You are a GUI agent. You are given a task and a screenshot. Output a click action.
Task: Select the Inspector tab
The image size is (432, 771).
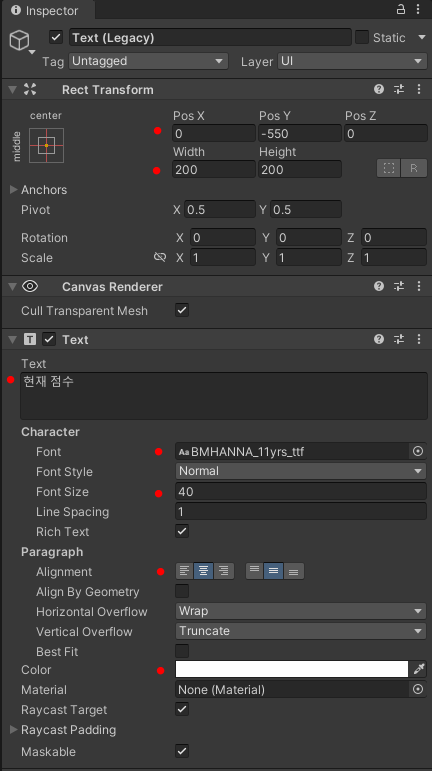48,10
